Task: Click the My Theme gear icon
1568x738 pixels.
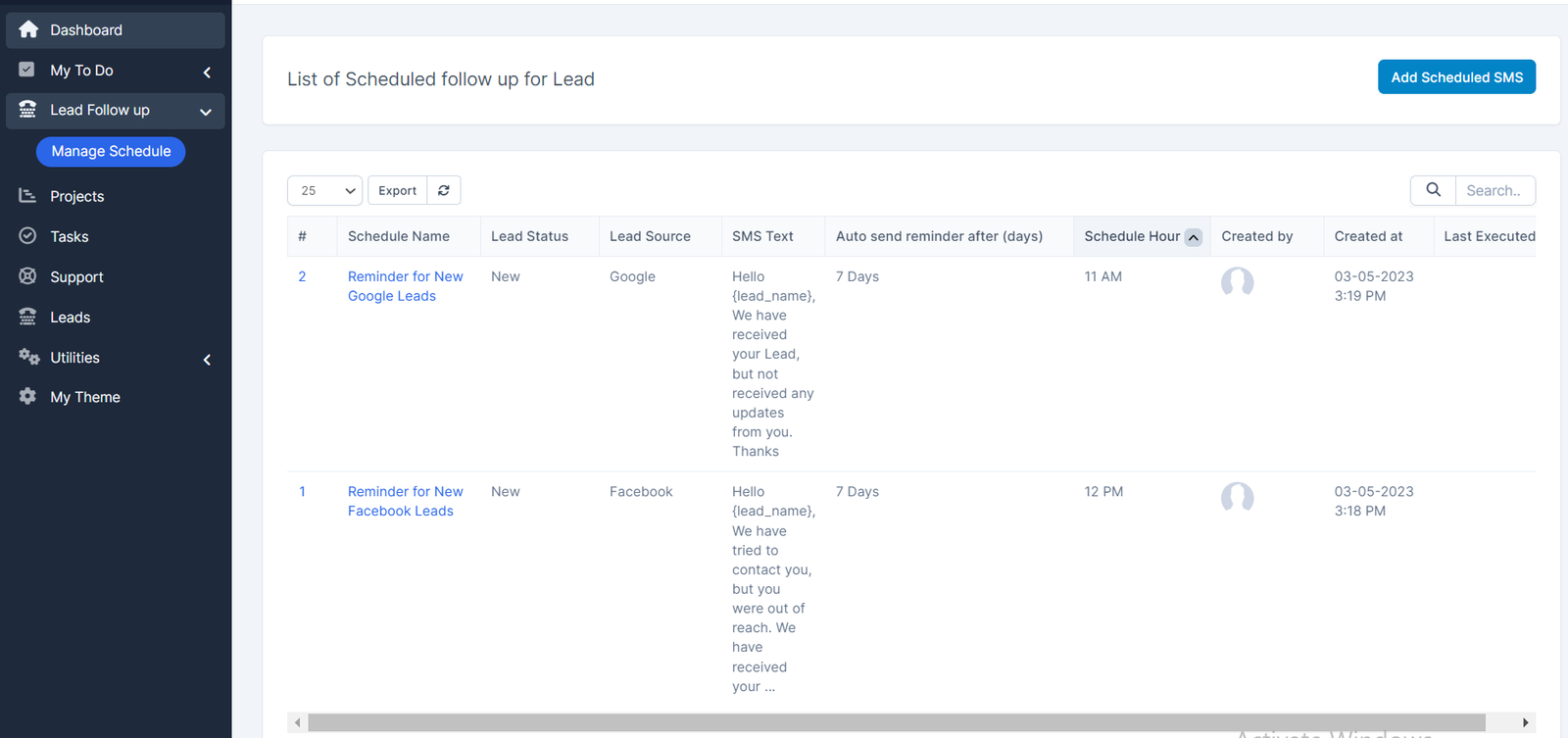Action: coord(27,396)
